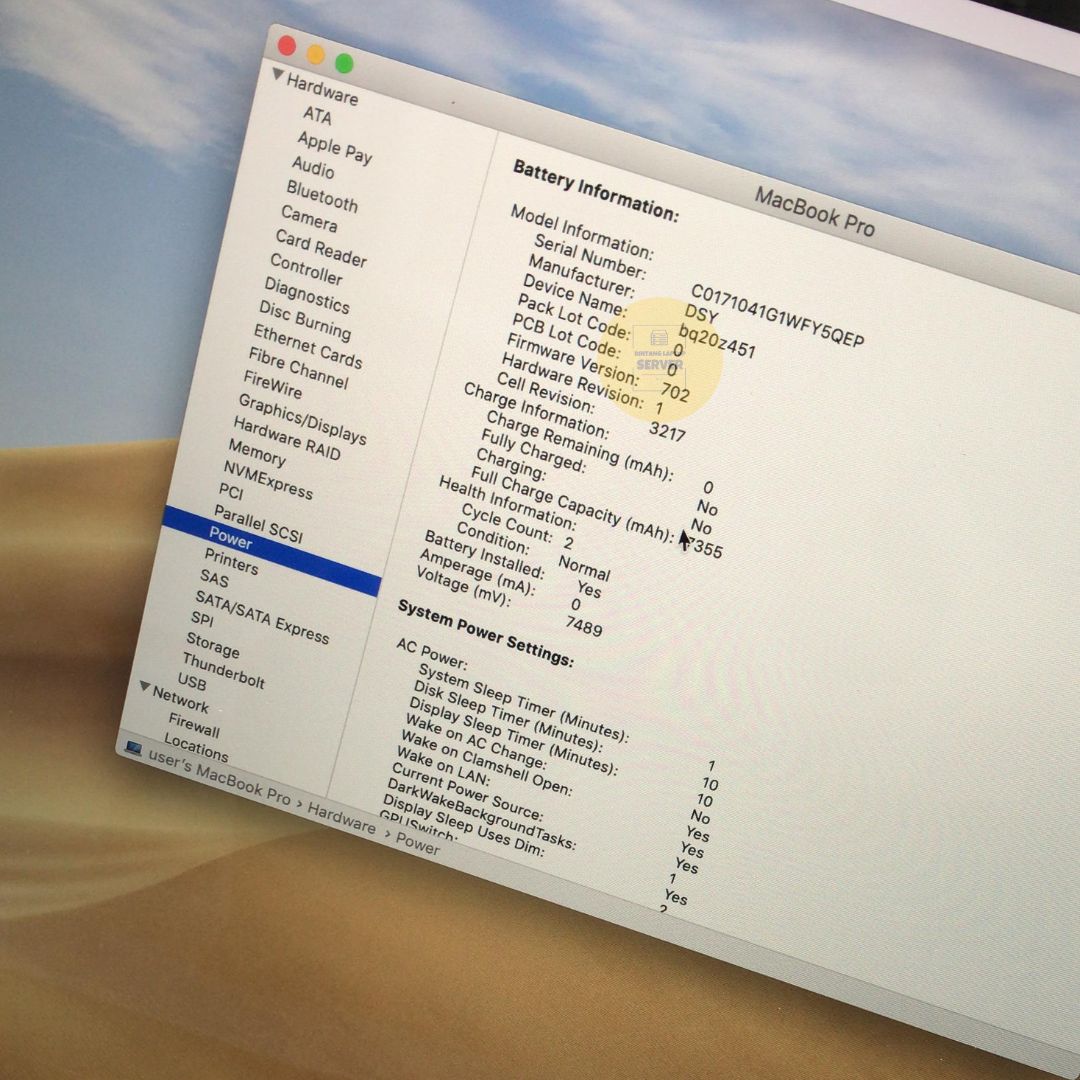The height and width of the screenshot is (1080, 1080).
Task: View Diagnostics entry
Action: point(307,295)
